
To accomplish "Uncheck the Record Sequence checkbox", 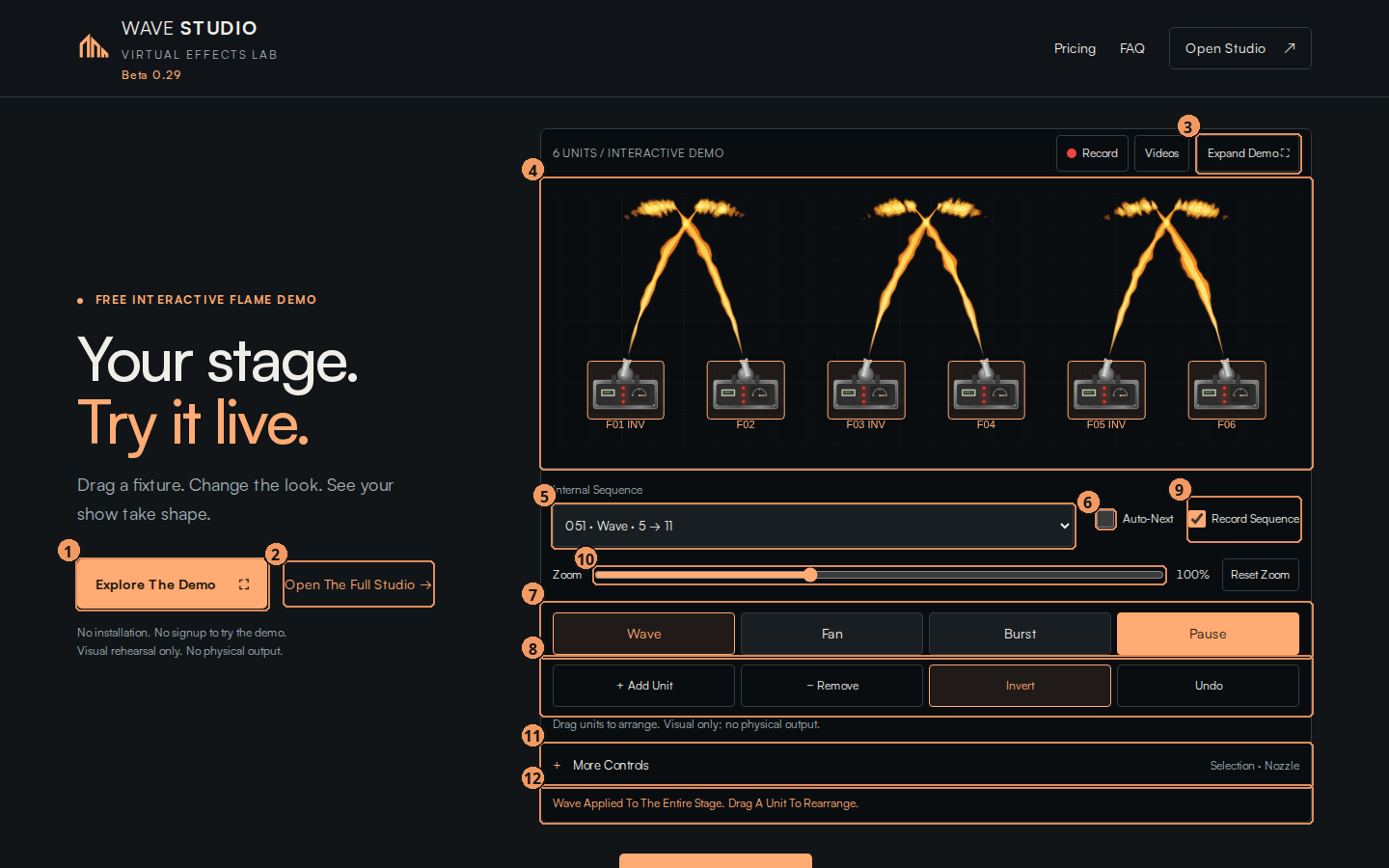I will pos(1197,519).
